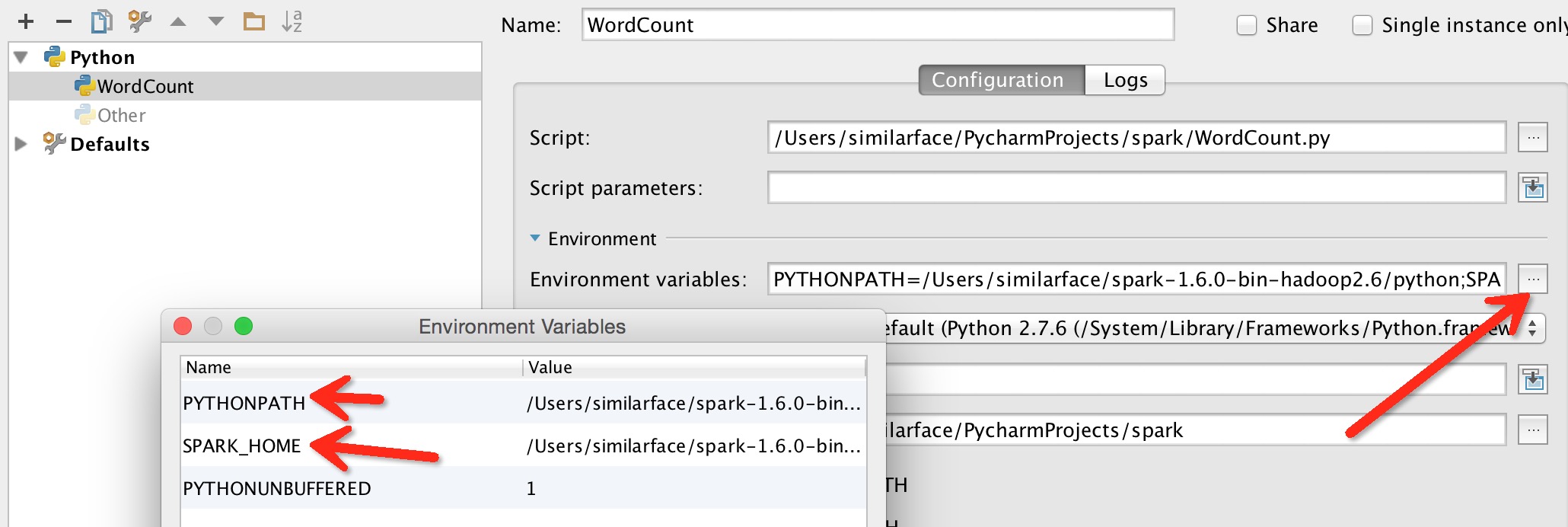Open the Python interpreter dropdown
Viewport: 1568px width, 527px height.
tap(1531, 328)
